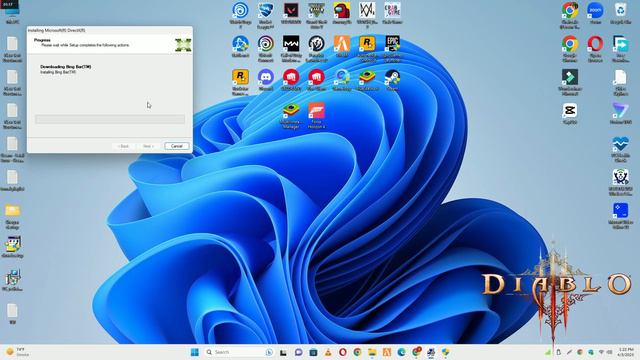Select the yellow folder icon on the desktop
The height and width of the screenshot is (360, 640).
(12, 216)
